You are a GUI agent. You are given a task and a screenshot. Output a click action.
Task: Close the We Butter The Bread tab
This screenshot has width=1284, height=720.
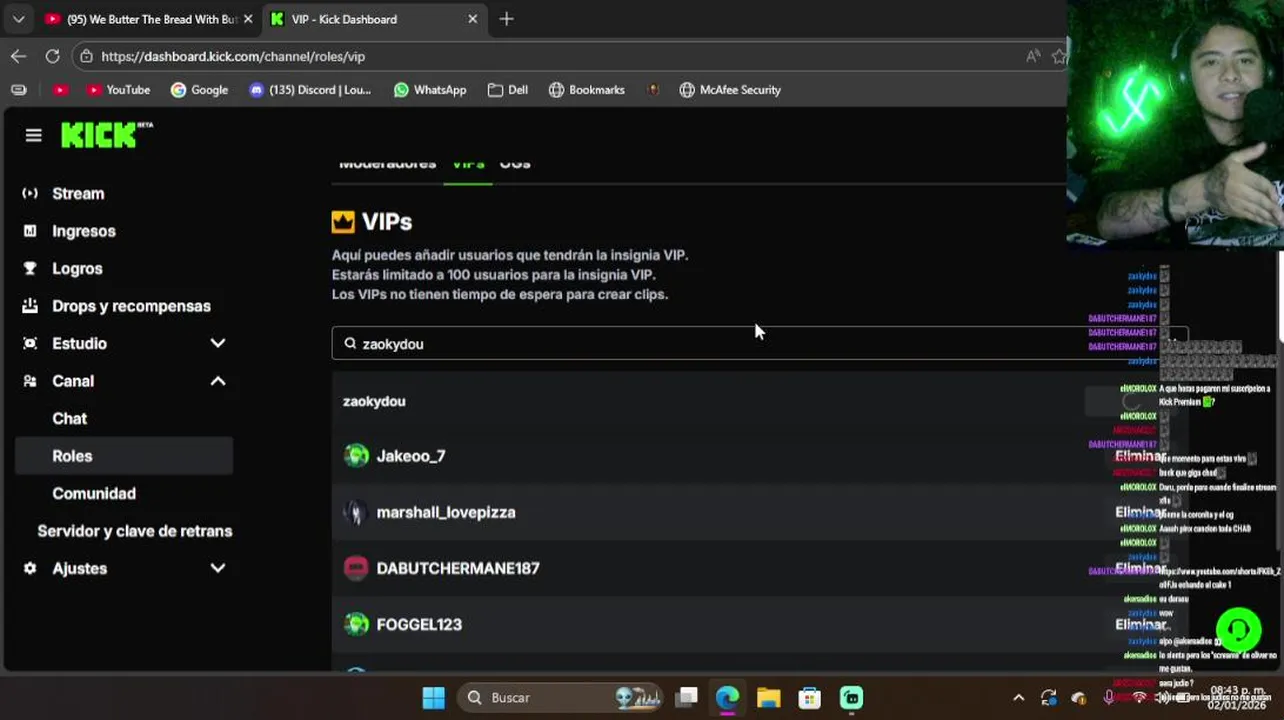pyautogui.click(x=248, y=19)
